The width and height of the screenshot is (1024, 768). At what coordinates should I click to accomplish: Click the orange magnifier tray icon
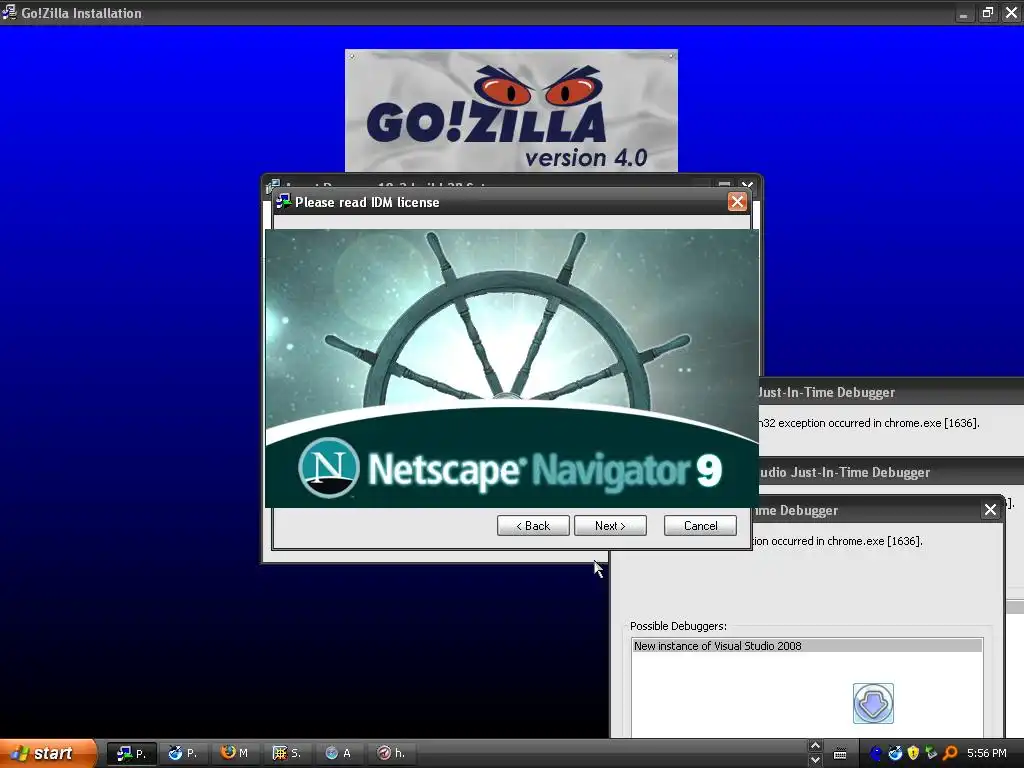[950, 754]
